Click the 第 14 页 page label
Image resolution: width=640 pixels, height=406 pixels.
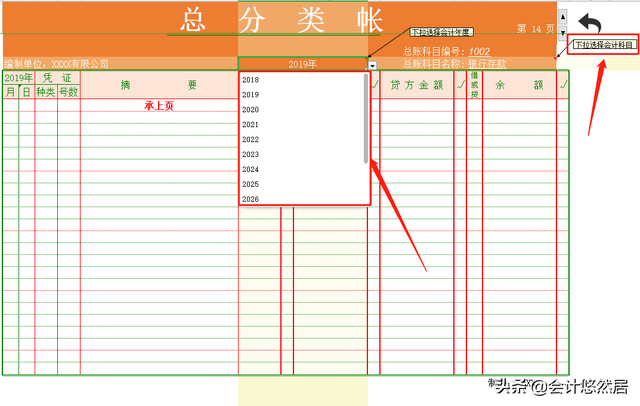pyautogui.click(x=535, y=29)
